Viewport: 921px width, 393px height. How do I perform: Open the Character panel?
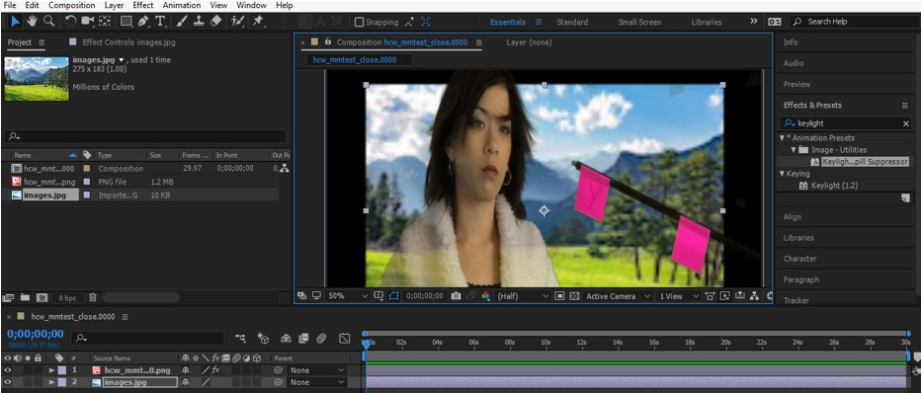[x=800, y=258]
